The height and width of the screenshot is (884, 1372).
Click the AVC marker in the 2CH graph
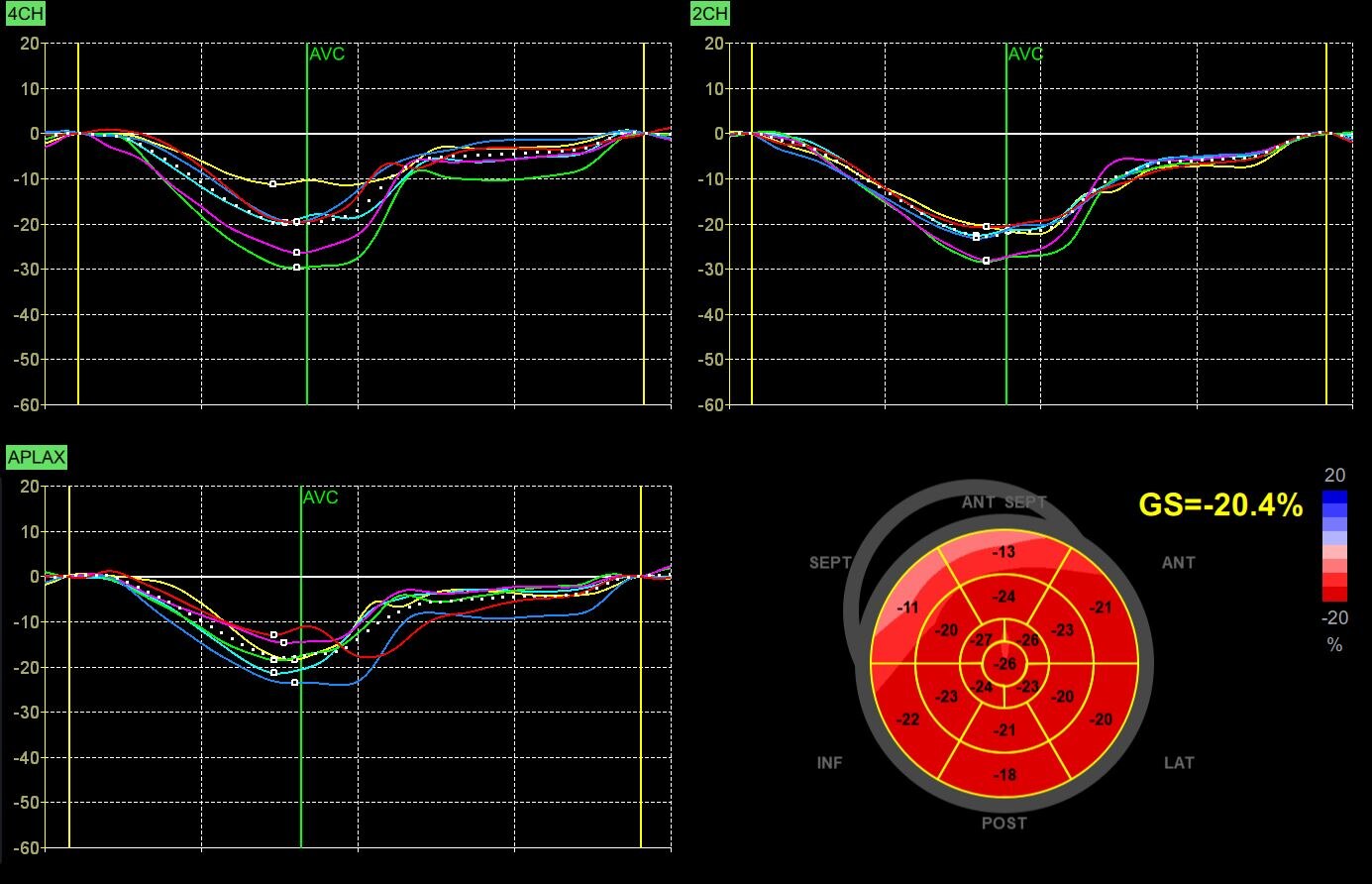click(1025, 54)
